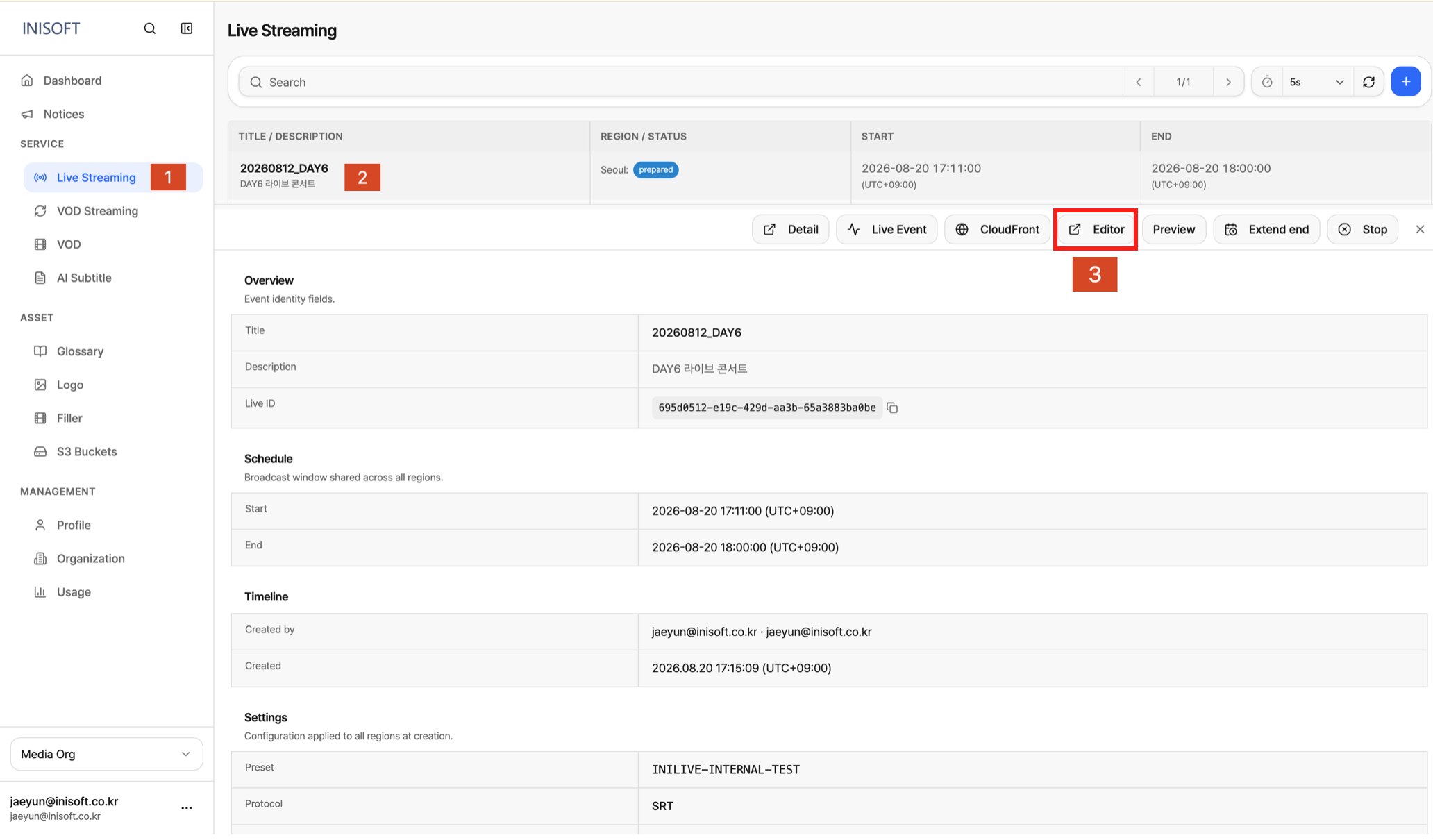
Task: Click the Preview button
Action: tap(1174, 229)
